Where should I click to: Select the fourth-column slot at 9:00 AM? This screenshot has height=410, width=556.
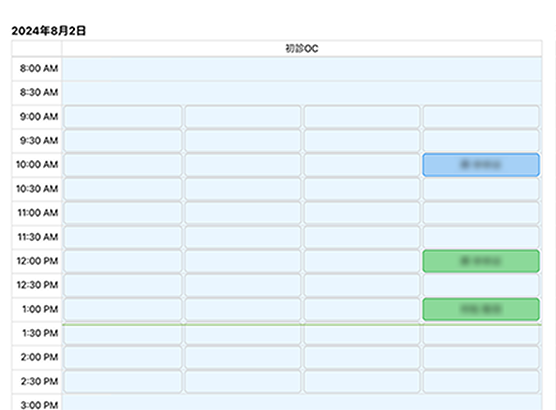pyautogui.click(x=481, y=116)
